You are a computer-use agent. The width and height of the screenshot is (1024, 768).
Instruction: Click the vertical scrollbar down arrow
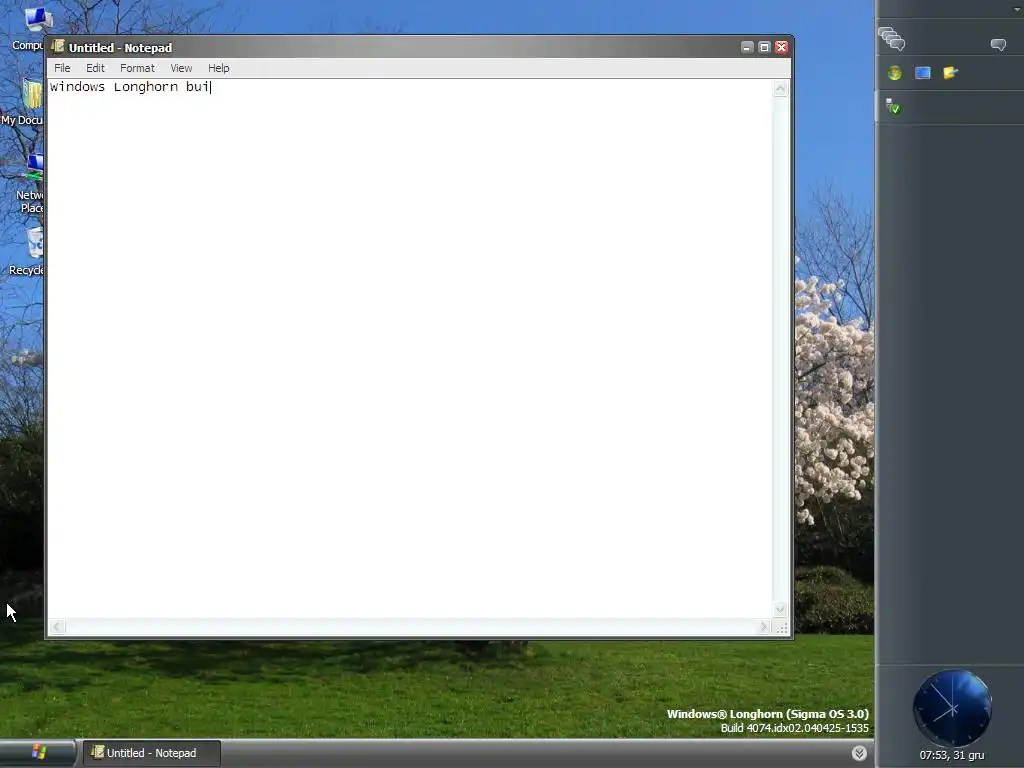[x=780, y=609]
